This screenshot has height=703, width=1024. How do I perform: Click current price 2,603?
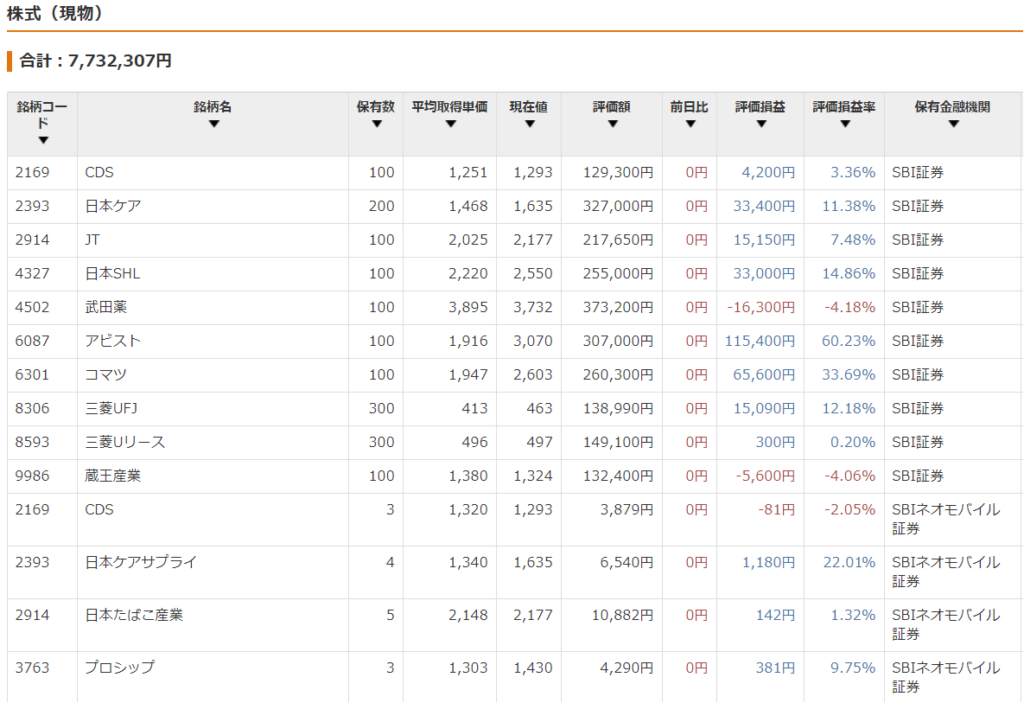[x=533, y=375]
